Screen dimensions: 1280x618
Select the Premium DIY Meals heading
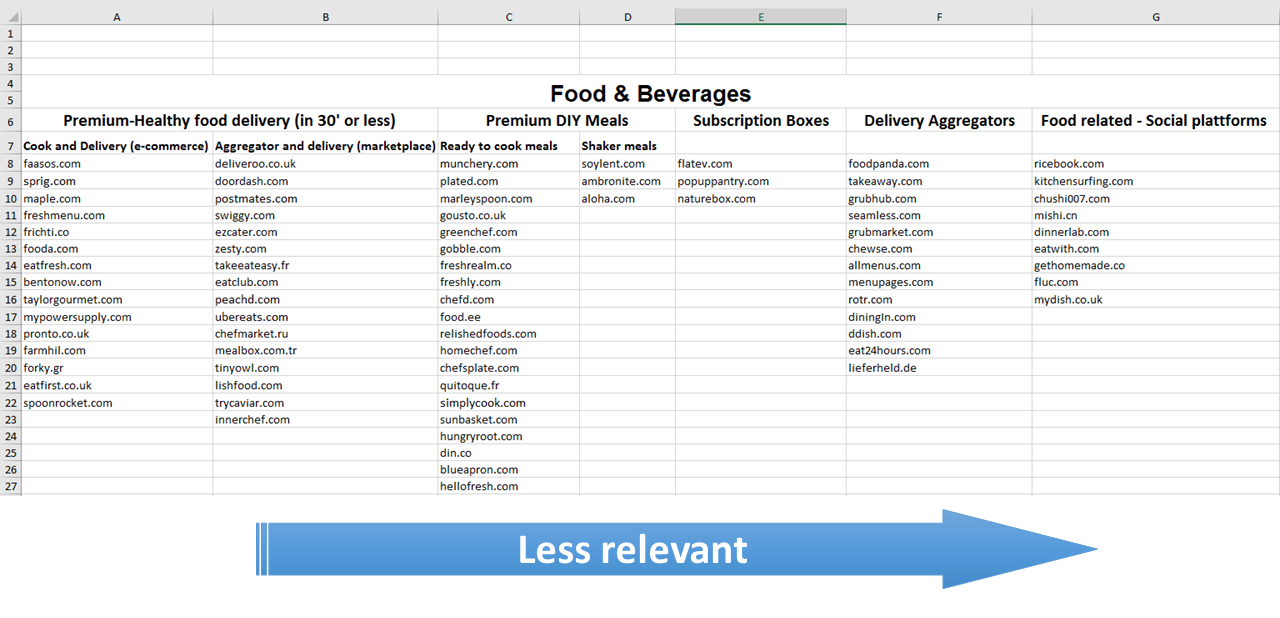[557, 121]
